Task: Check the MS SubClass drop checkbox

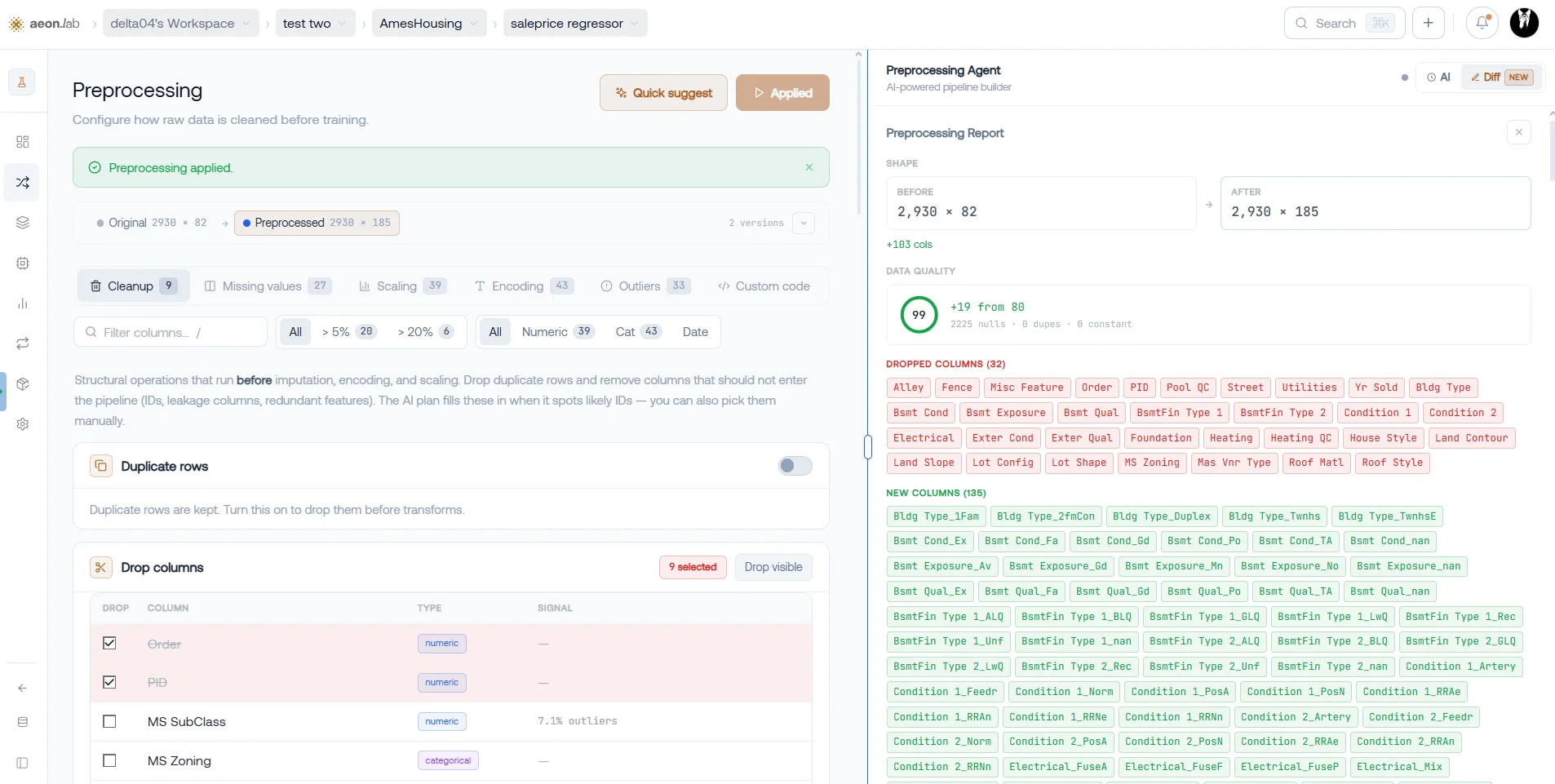Action: pyautogui.click(x=109, y=721)
